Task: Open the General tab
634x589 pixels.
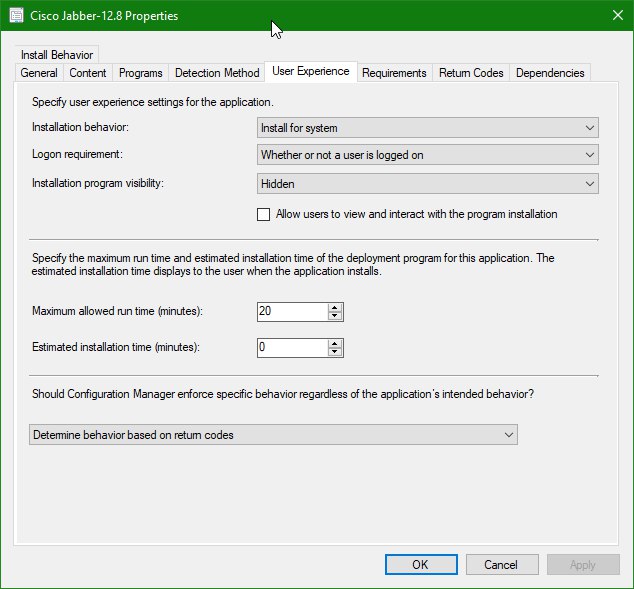Action: pos(39,73)
